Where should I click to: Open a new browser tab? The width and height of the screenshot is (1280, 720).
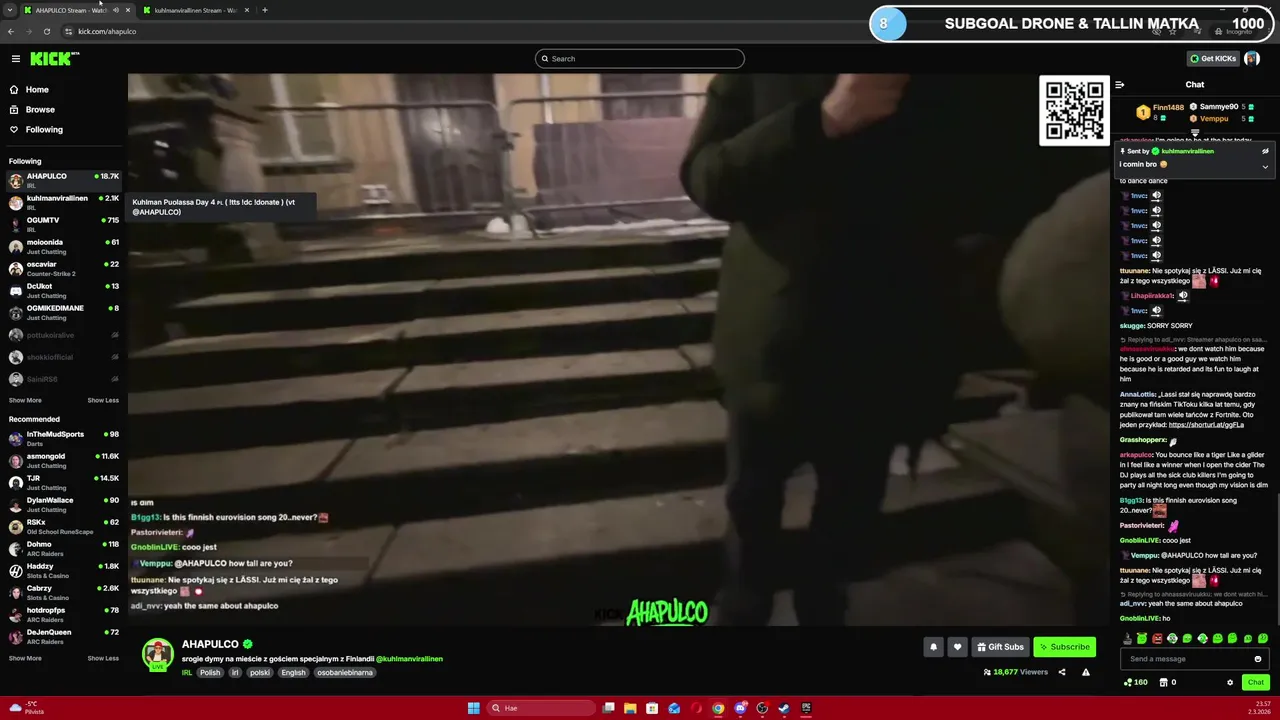point(264,10)
